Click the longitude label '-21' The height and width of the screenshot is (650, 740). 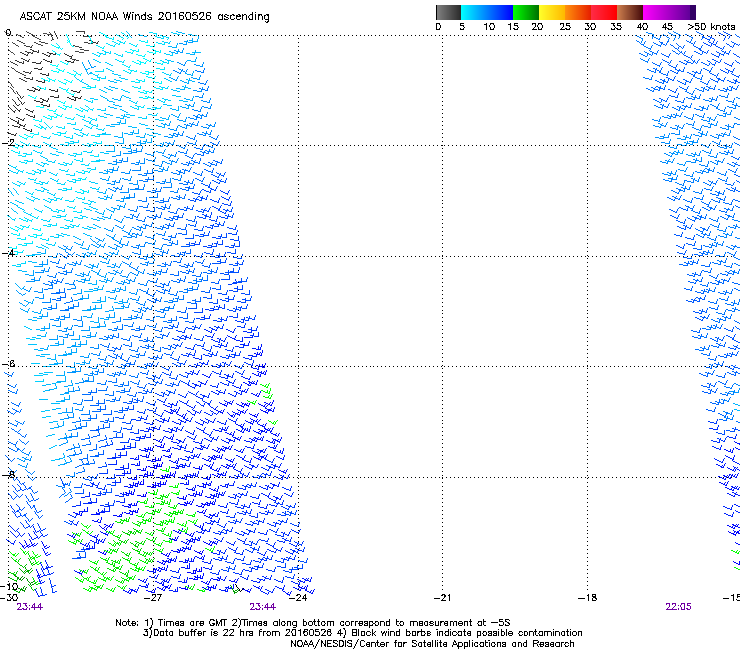[x=442, y=598]
